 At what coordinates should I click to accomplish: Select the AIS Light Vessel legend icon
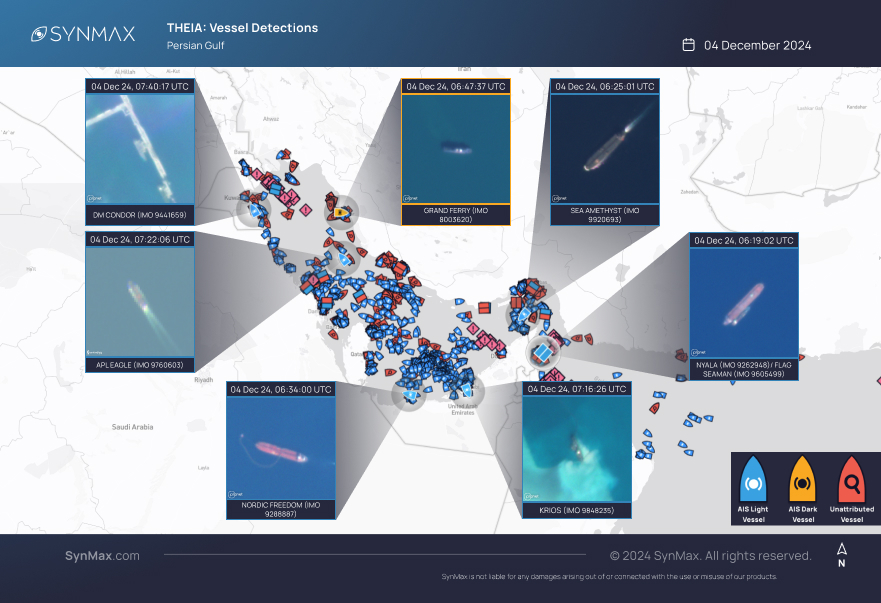pos(753,479)
